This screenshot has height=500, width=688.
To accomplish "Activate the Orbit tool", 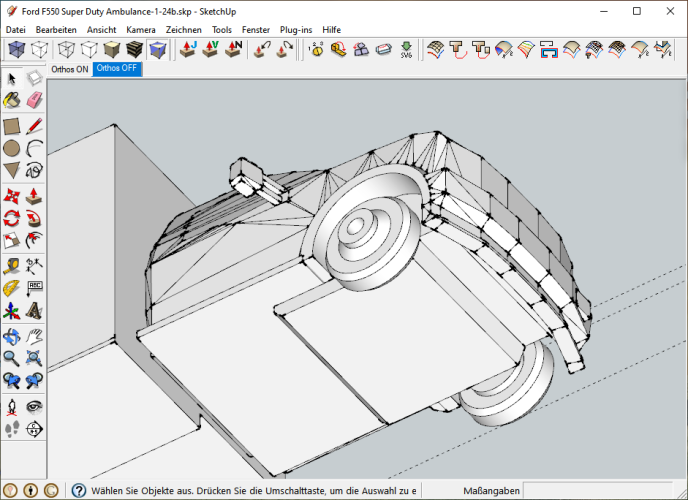I will pos(12,336).
